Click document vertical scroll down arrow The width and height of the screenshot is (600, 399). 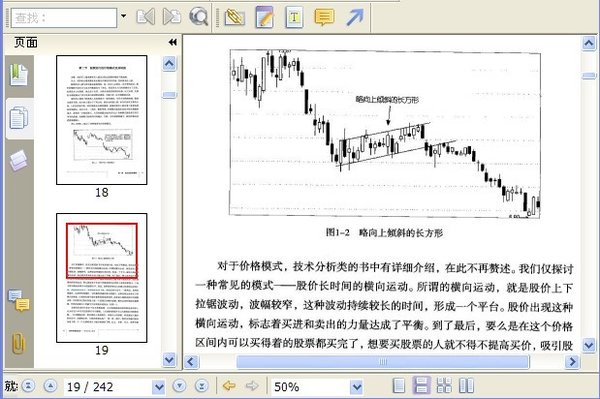589,345
